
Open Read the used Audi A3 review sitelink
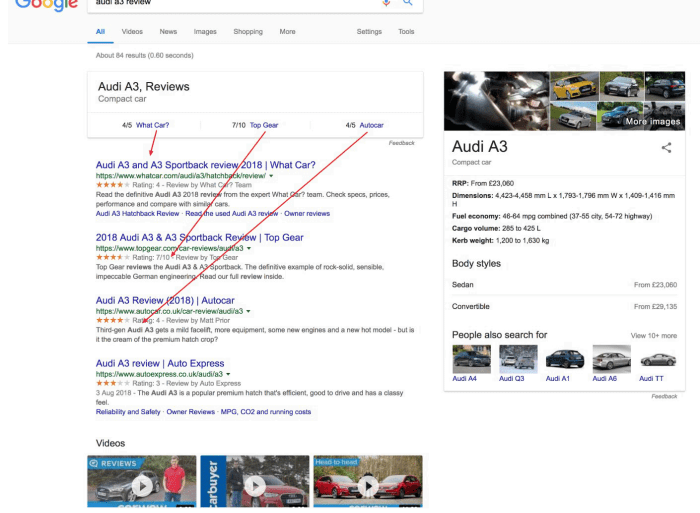pyautogui.click(x=232, y=213)
